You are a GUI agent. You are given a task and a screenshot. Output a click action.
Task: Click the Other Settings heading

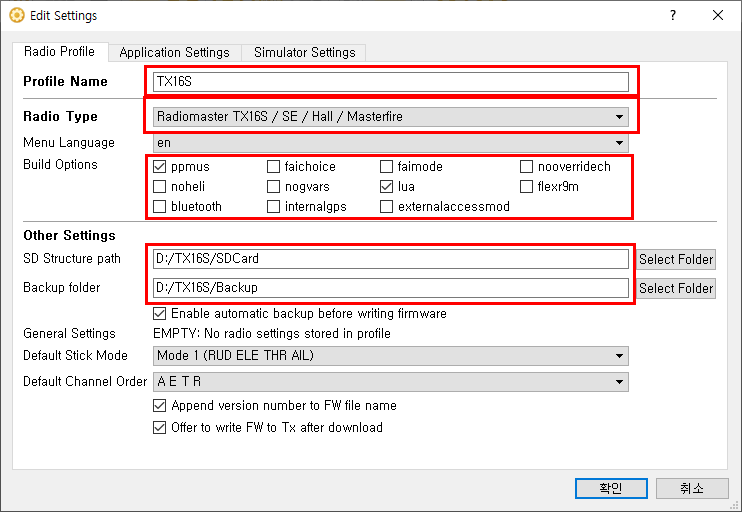(x=69, y=235)
